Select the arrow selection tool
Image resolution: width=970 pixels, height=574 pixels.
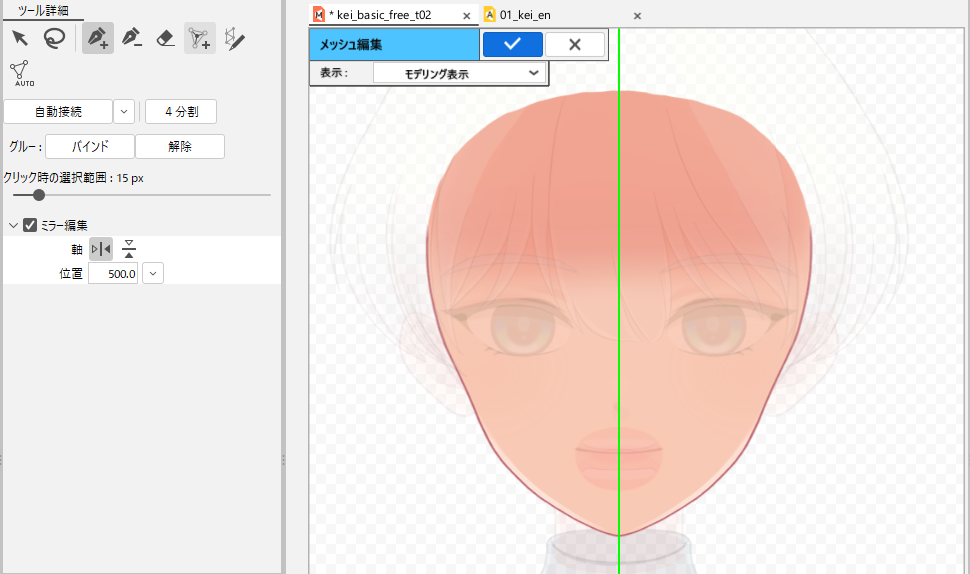(x=20, y=39)
